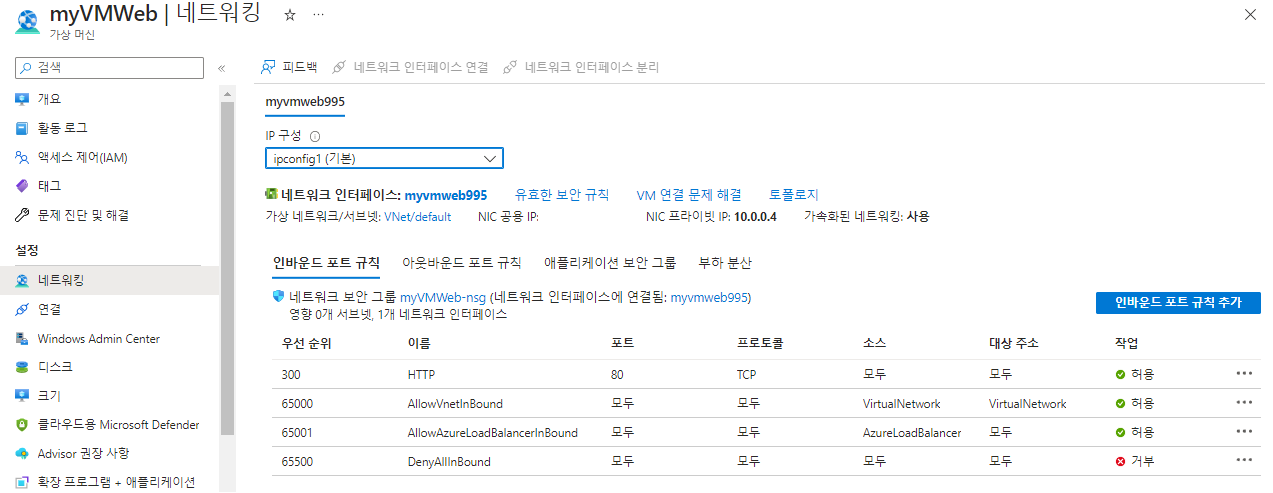Click the 피드백 toolbar button
Viewport: 1273px width, 493px height.
(288, 67)
